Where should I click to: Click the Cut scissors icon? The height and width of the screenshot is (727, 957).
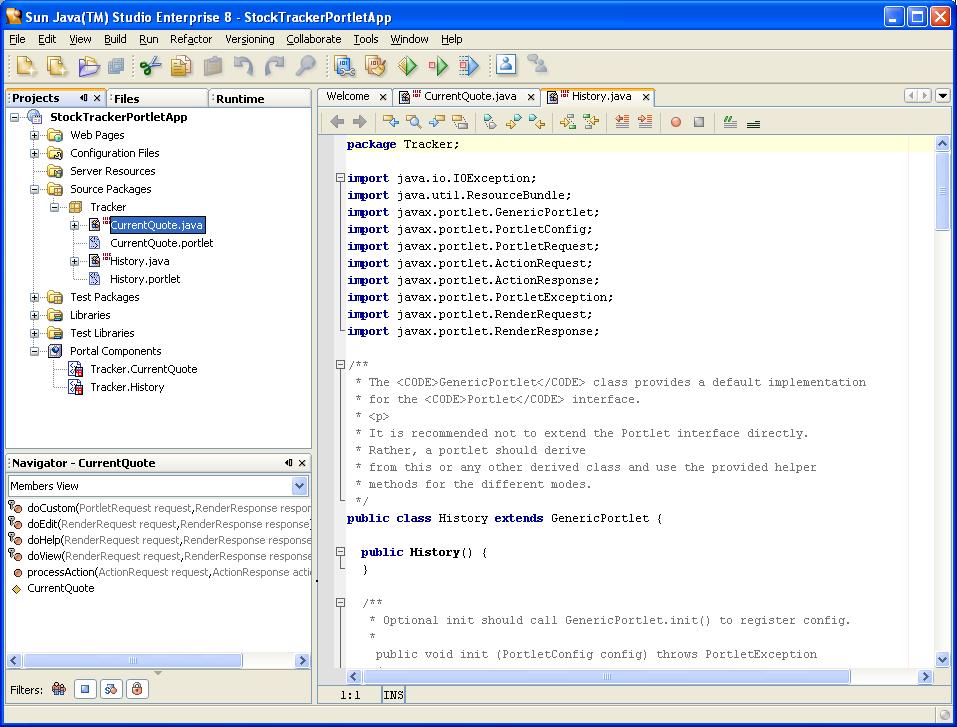click(150, 67)
